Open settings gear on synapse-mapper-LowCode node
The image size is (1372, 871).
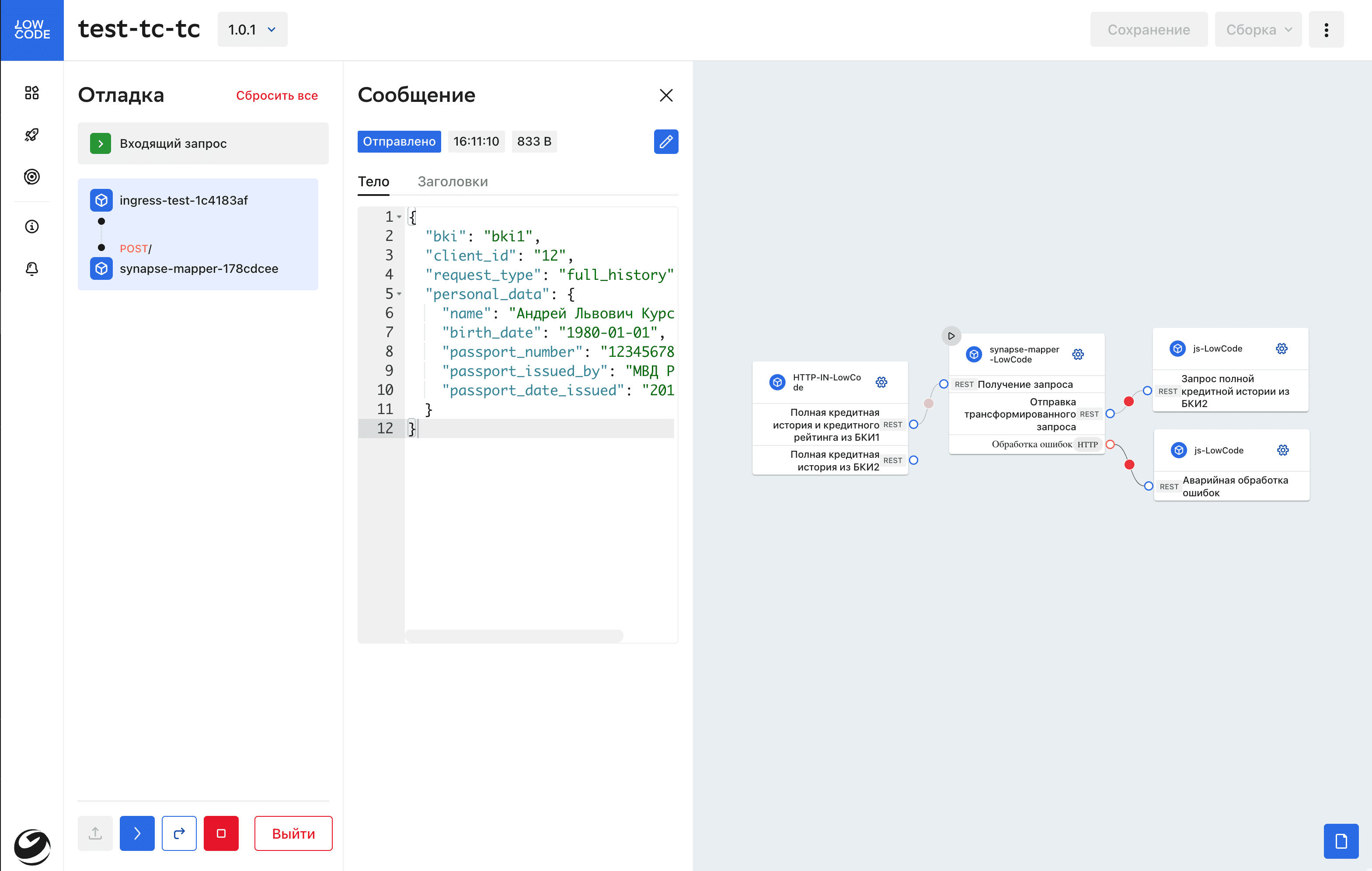click(x=1077, y=354)
